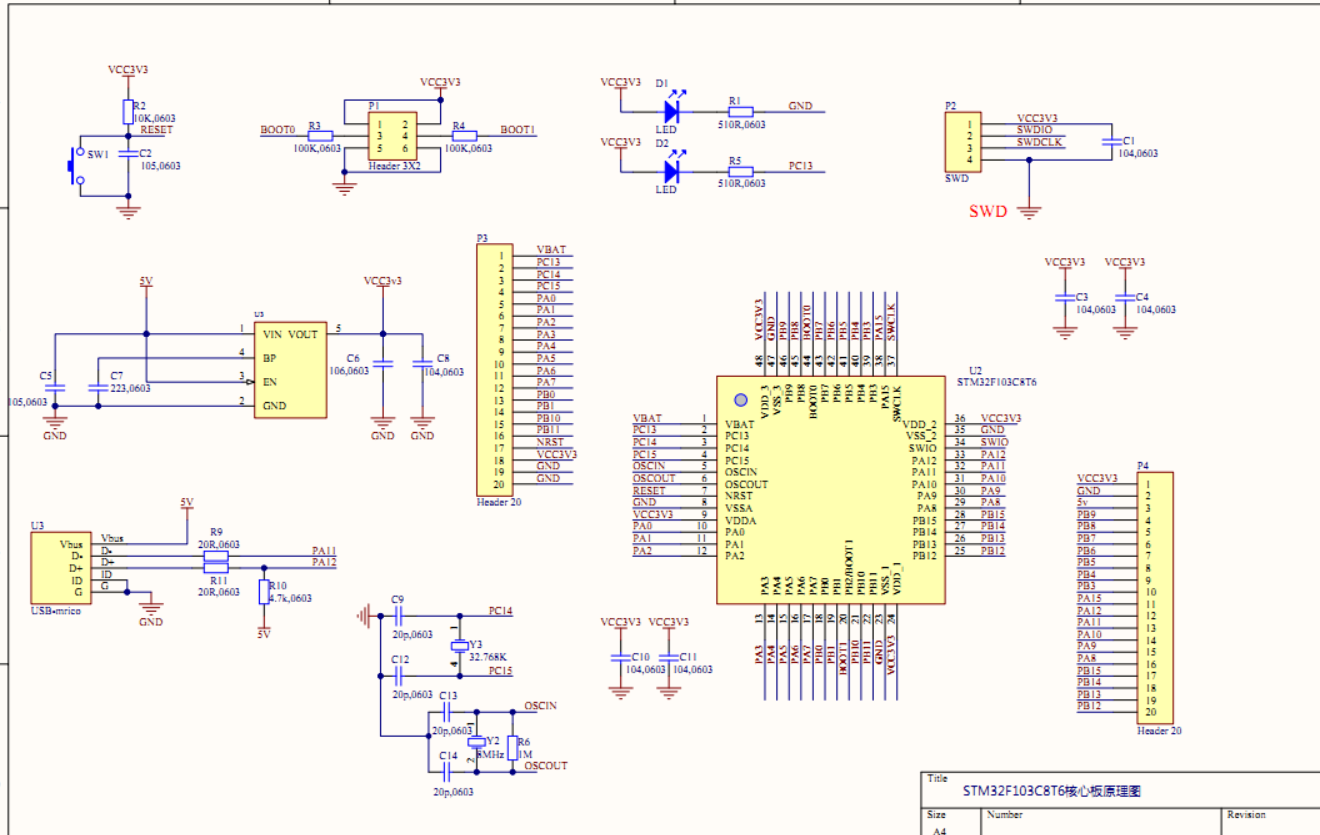Select the Y2 8MHz crystal
The height and width of the screenshot is (835, 1320).
click(x=477, y=741)
